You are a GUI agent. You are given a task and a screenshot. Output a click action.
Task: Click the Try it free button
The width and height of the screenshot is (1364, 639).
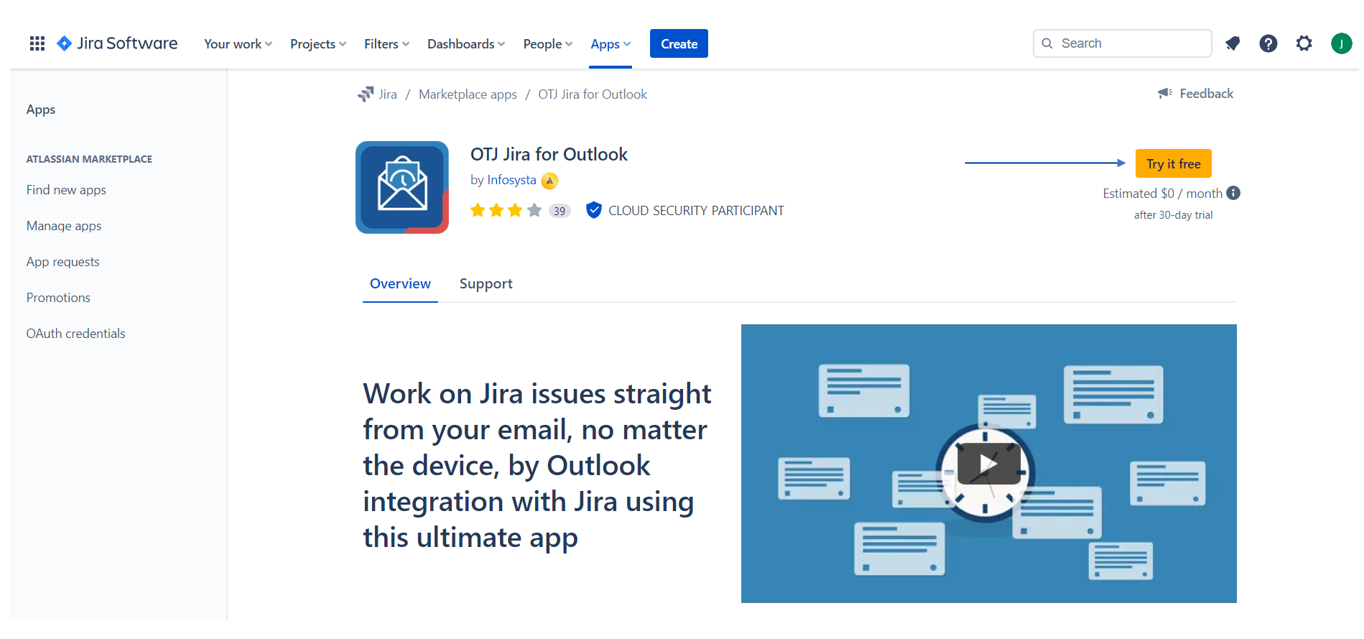click(x=1173, y=164)
